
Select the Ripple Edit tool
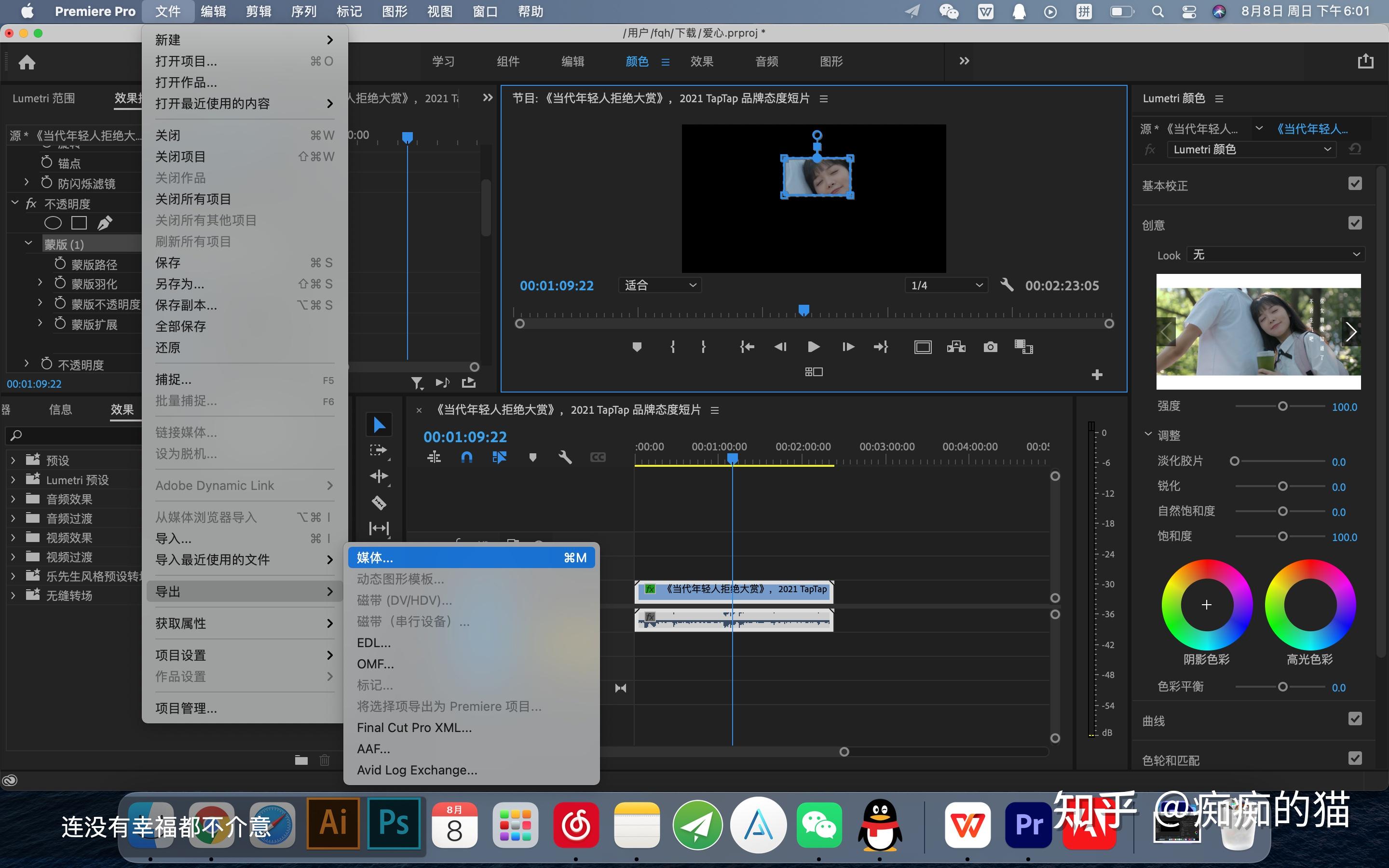tap(379, 476)
